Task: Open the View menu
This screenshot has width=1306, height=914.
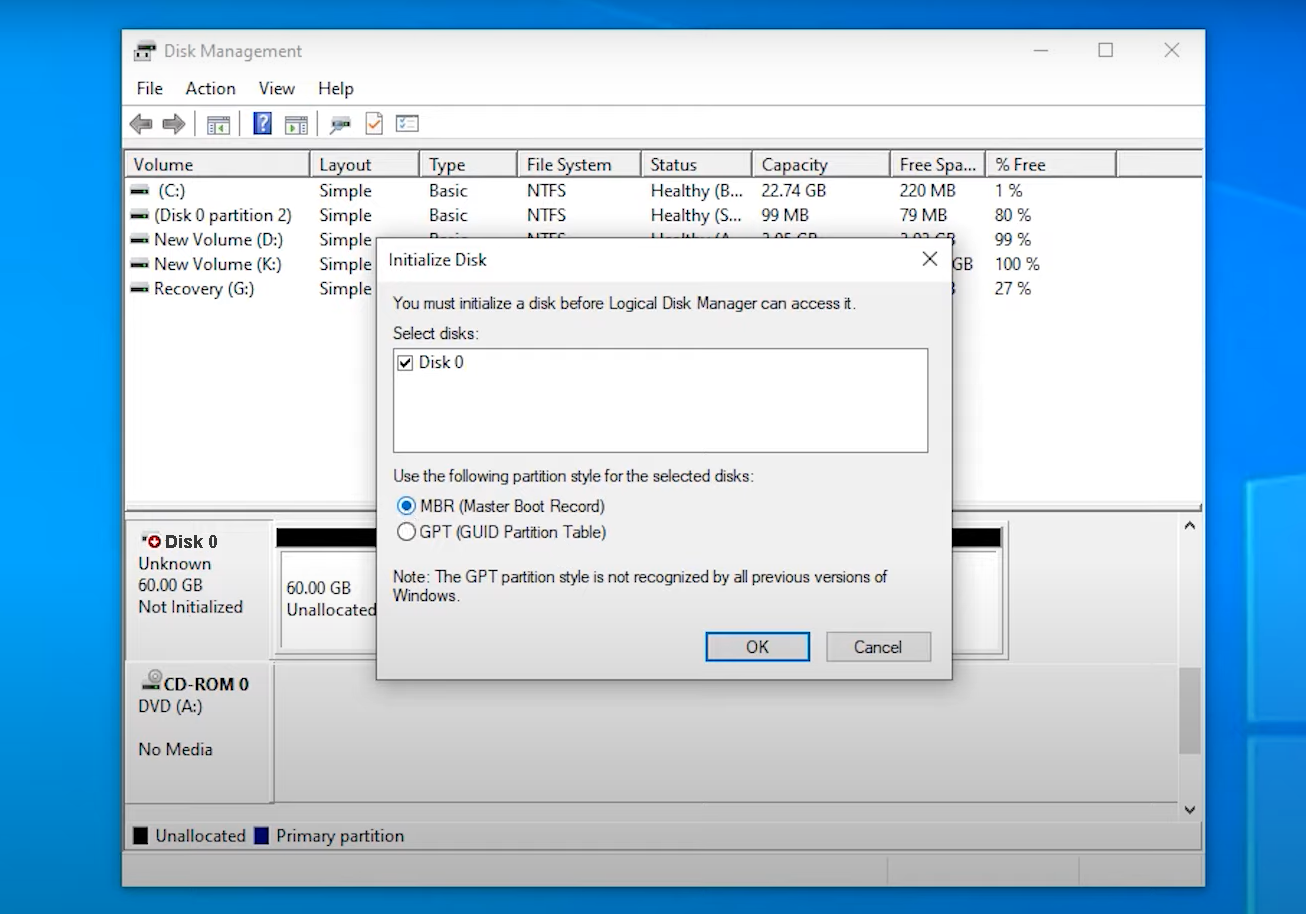Action: (276, 88)
